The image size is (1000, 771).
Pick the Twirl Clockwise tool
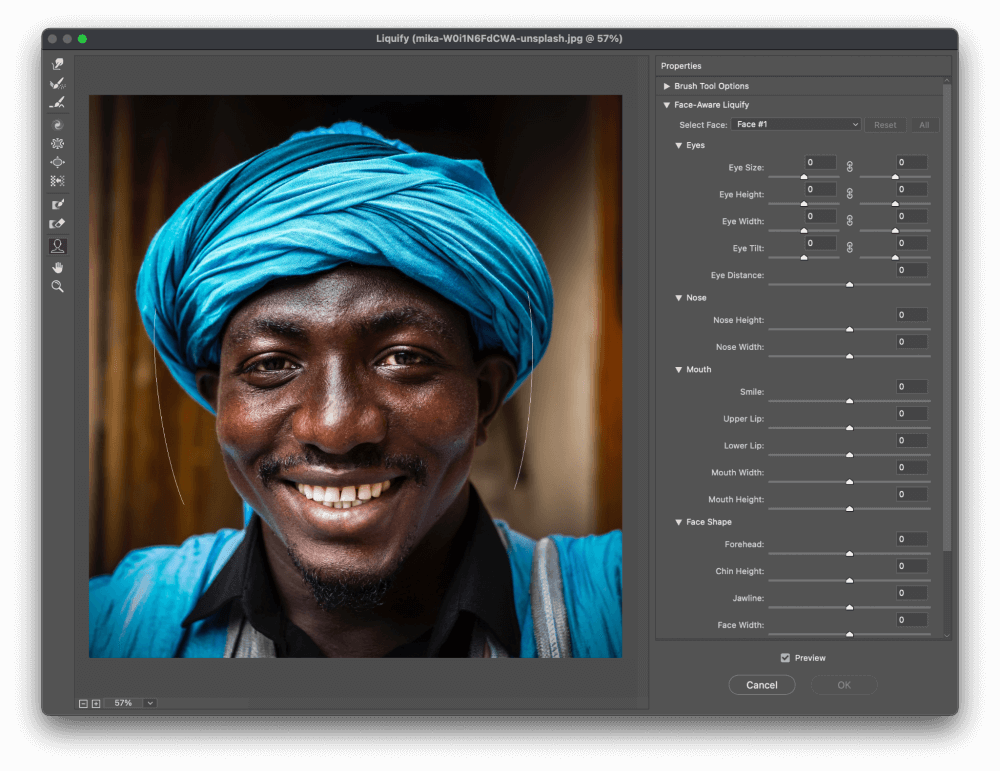point(58,125)
